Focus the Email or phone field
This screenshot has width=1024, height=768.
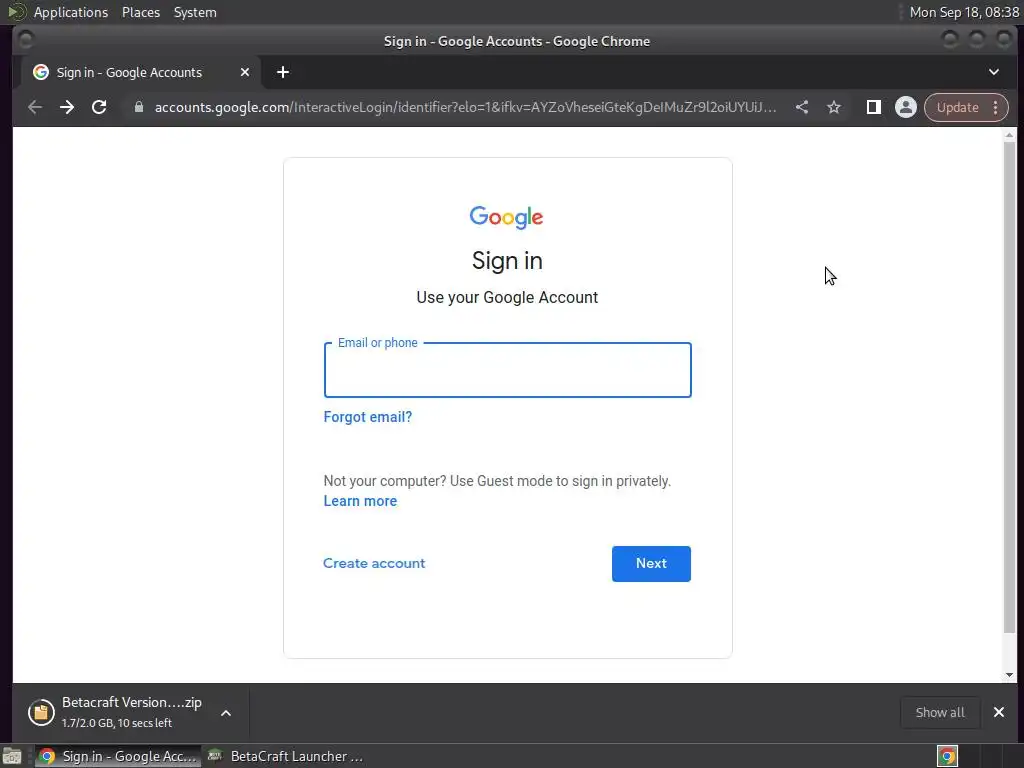[507, 370]
